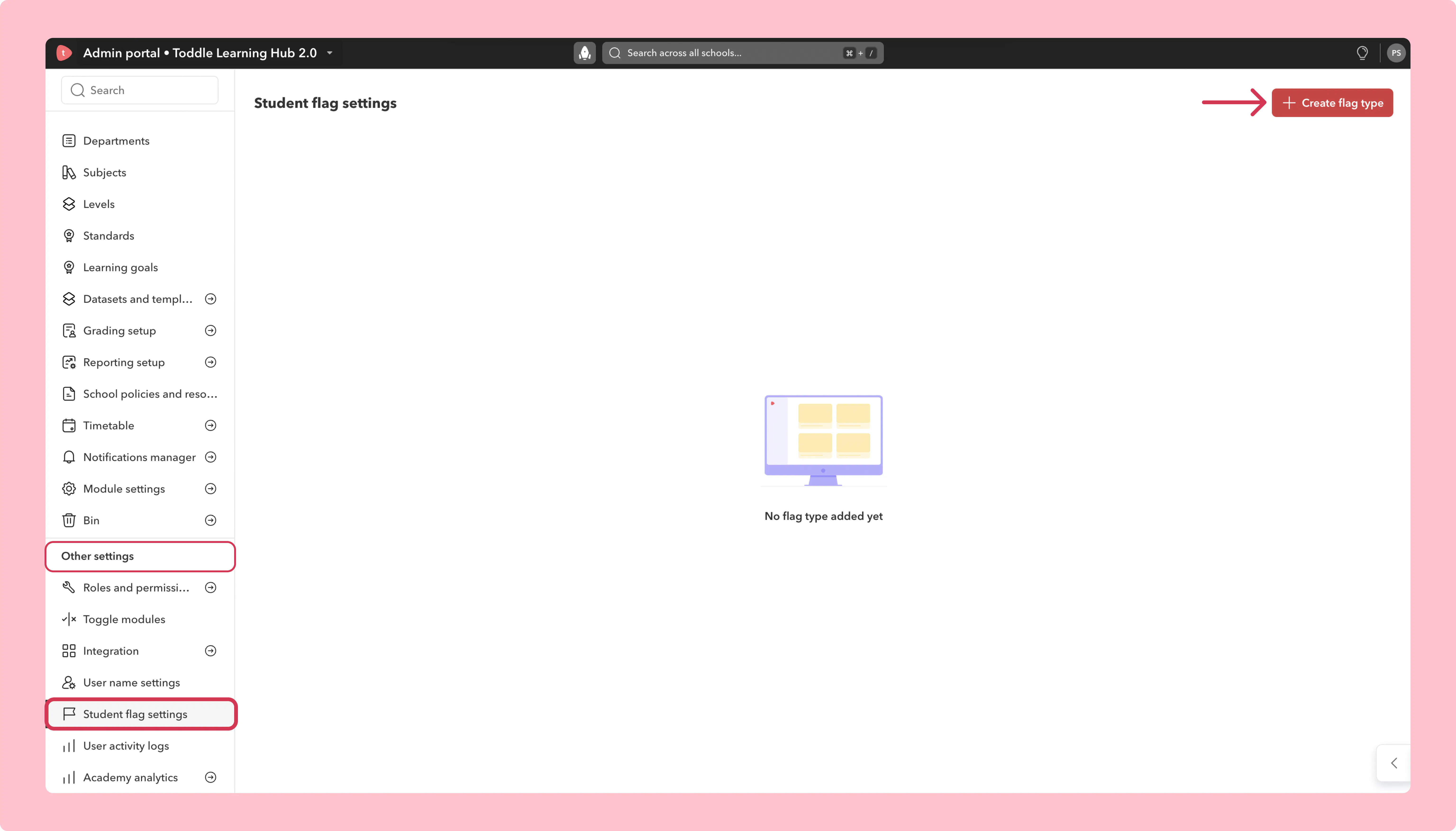Open the rocket launch icon

coord(584,53)
